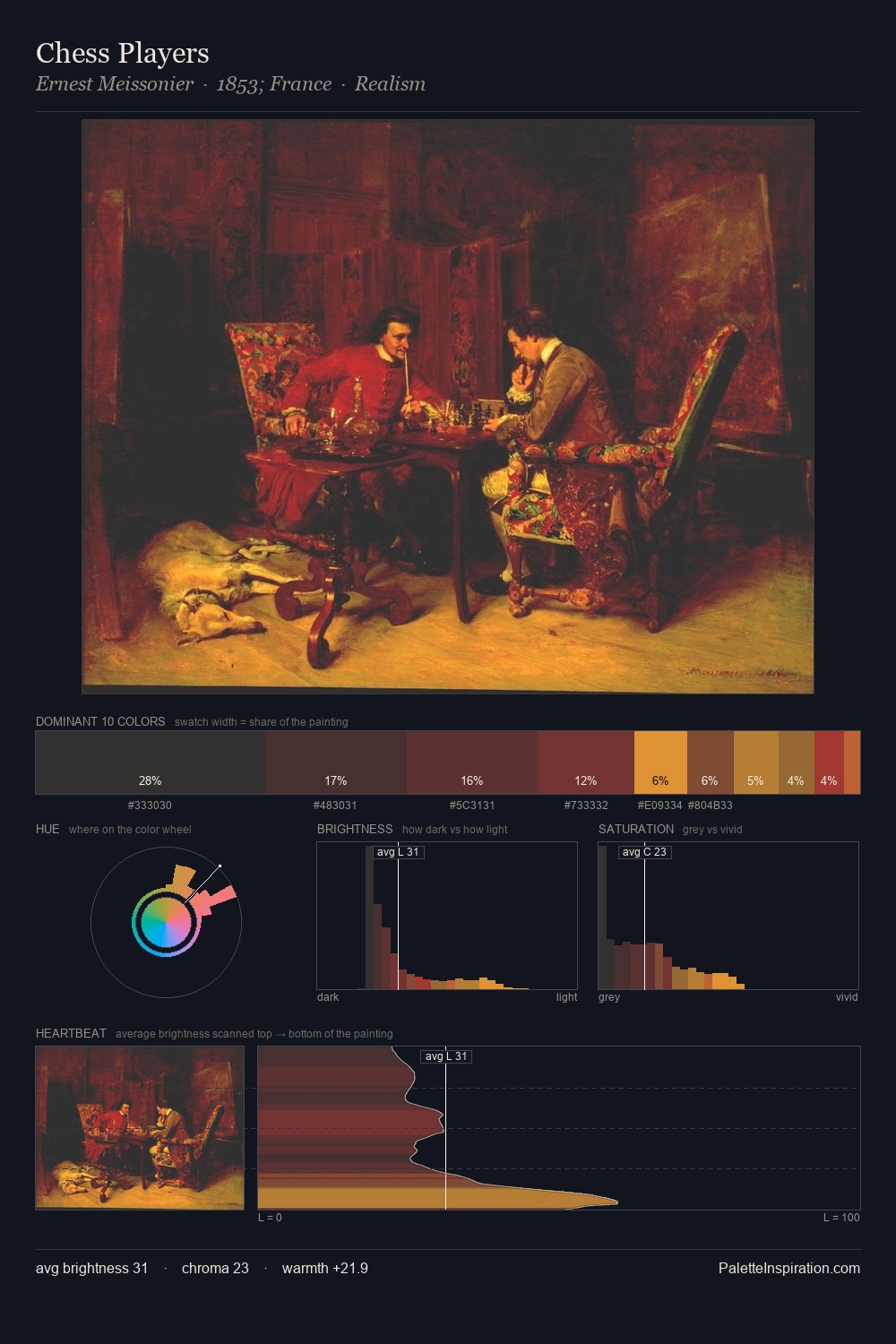
Task: Click the small painting thumbnail under Heartbeat
Action: coord(140,1128)
